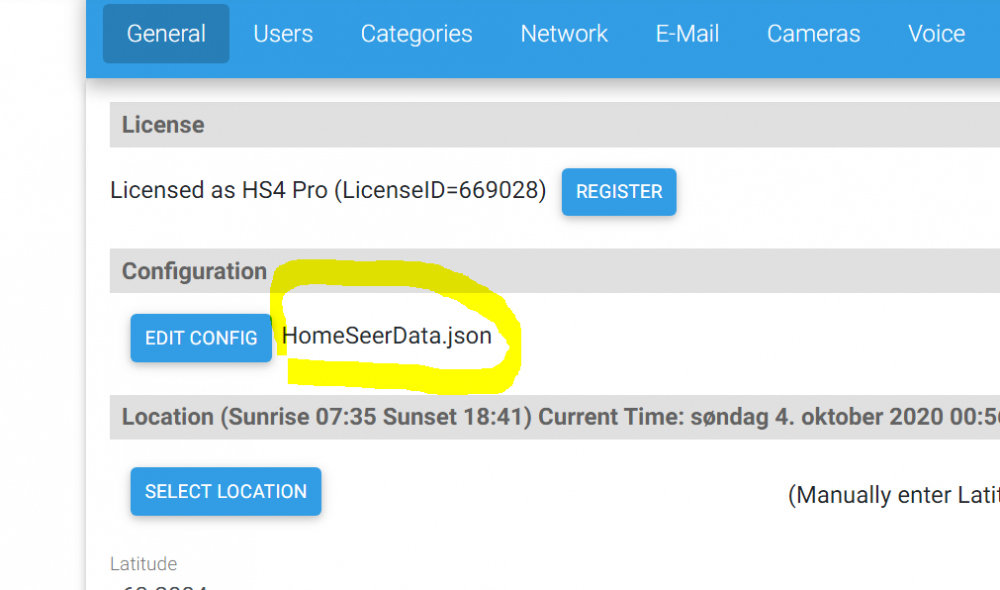Select the Network tab

564,34
